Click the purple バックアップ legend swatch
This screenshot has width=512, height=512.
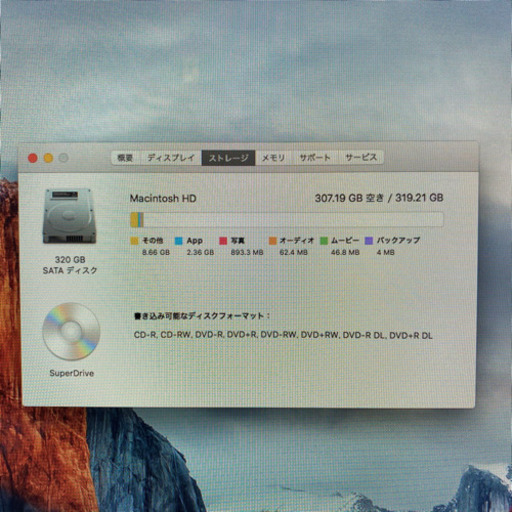[369, 241]
